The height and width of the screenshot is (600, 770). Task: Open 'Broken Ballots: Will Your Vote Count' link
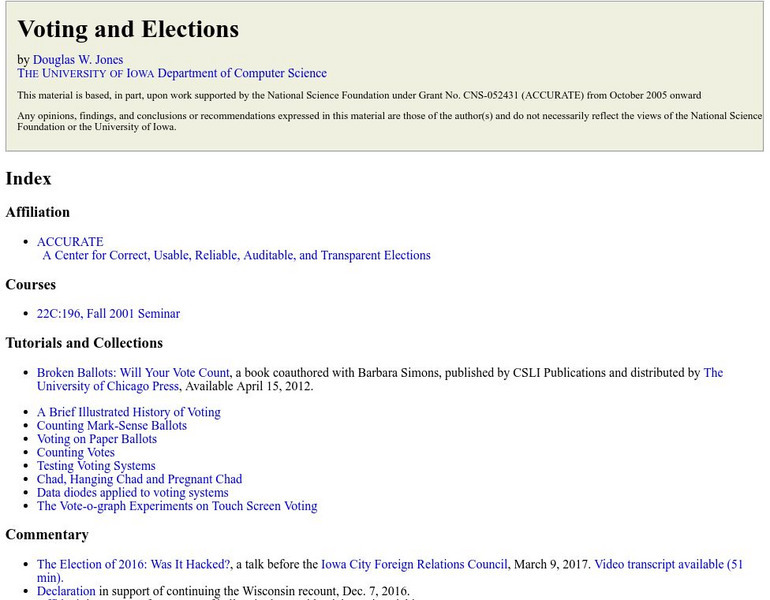[x=133, y=373]
